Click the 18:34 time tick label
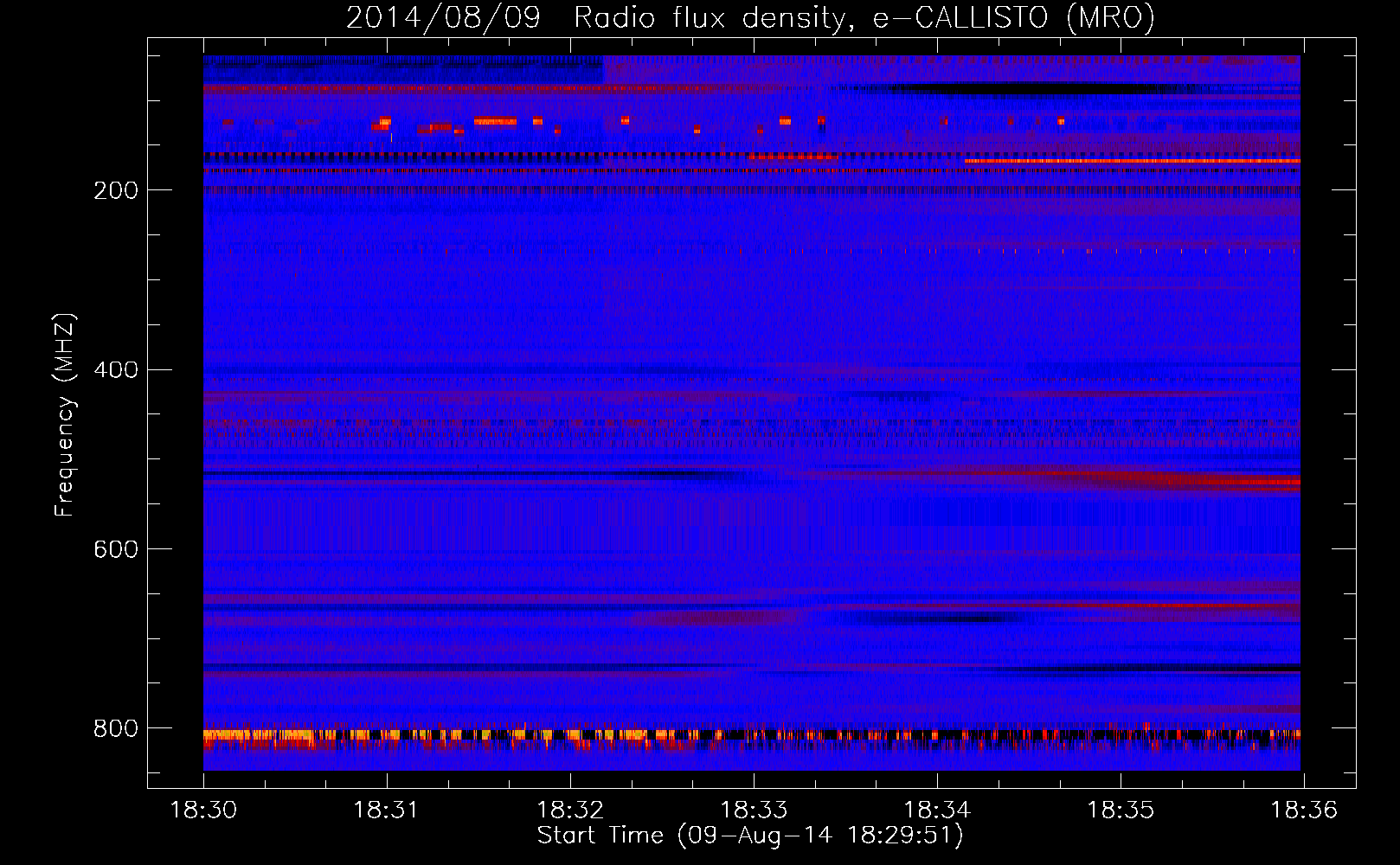This screenshot has height=865, width=1400. [937, 810]
